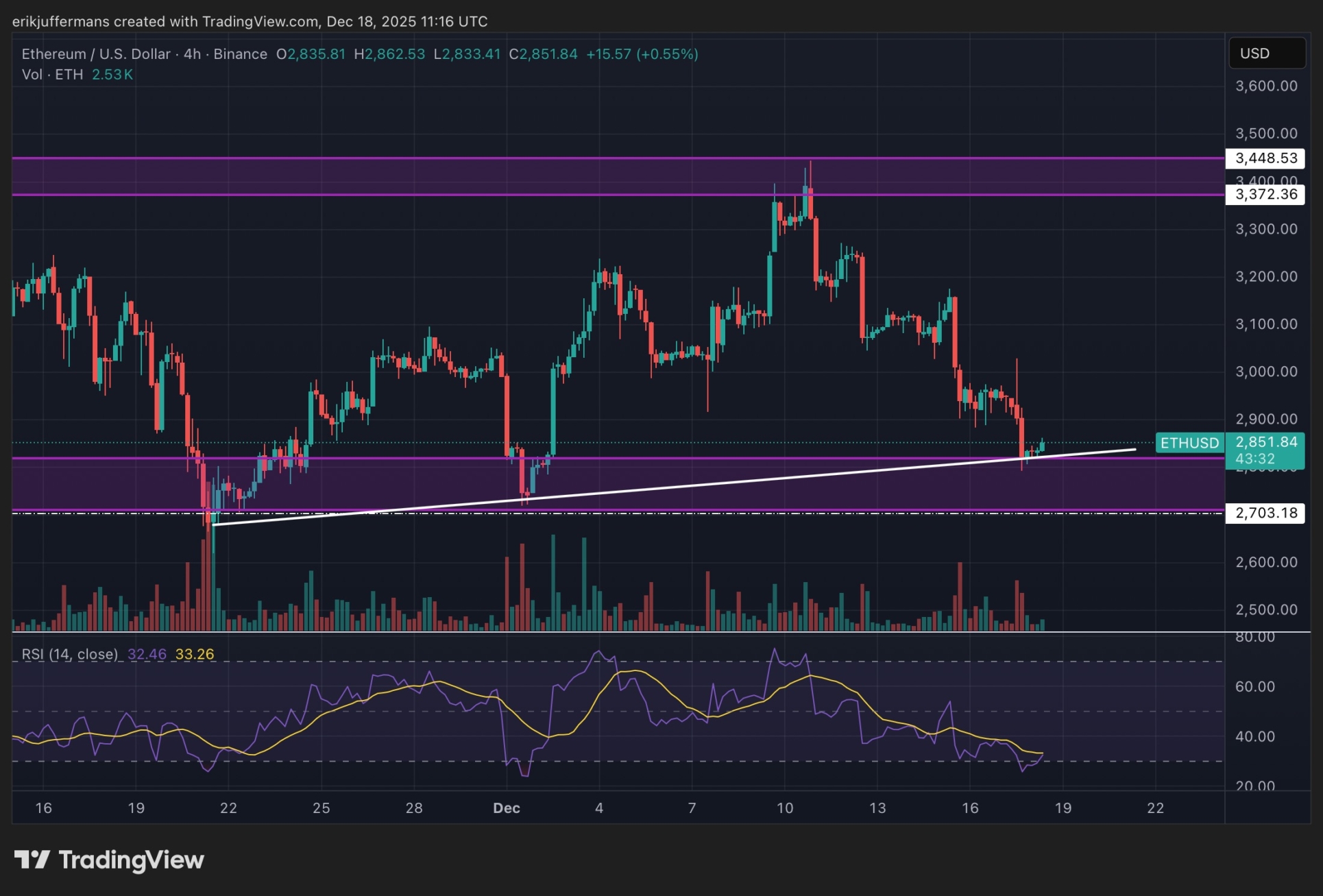Select the 3,448.53 price level label

coord(1265,158)
